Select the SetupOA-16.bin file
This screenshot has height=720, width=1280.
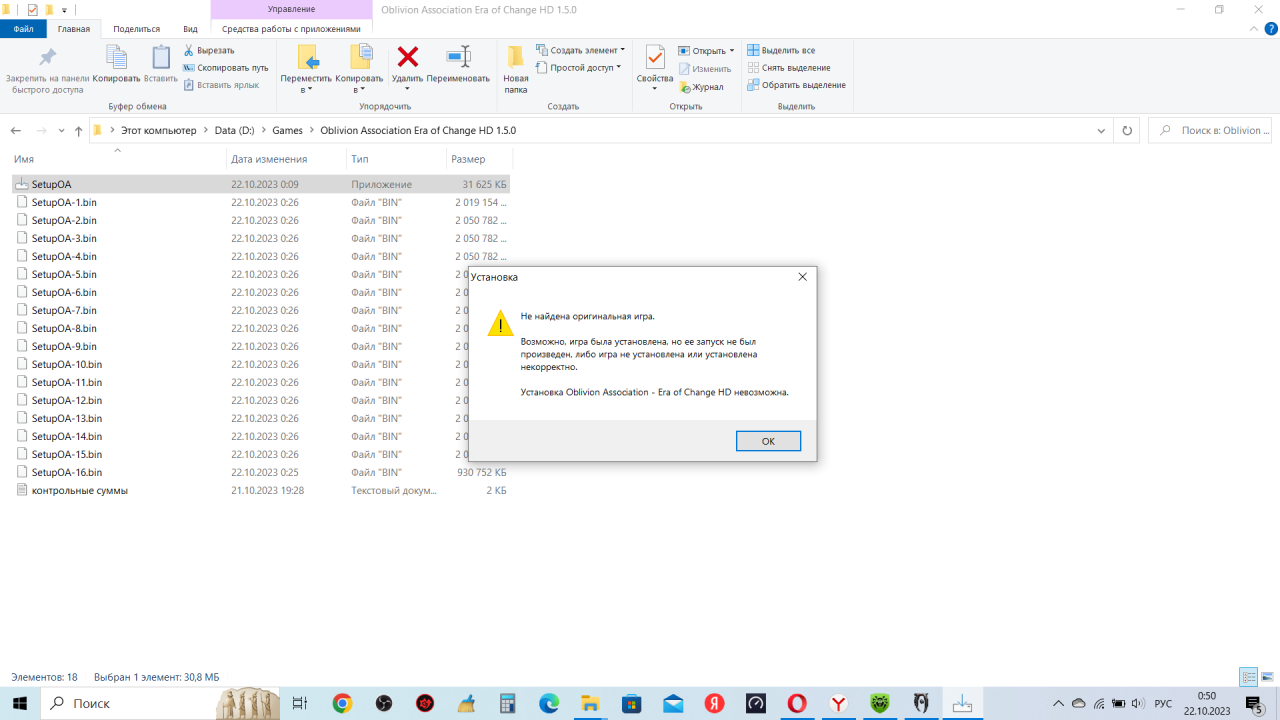[66, 472]
